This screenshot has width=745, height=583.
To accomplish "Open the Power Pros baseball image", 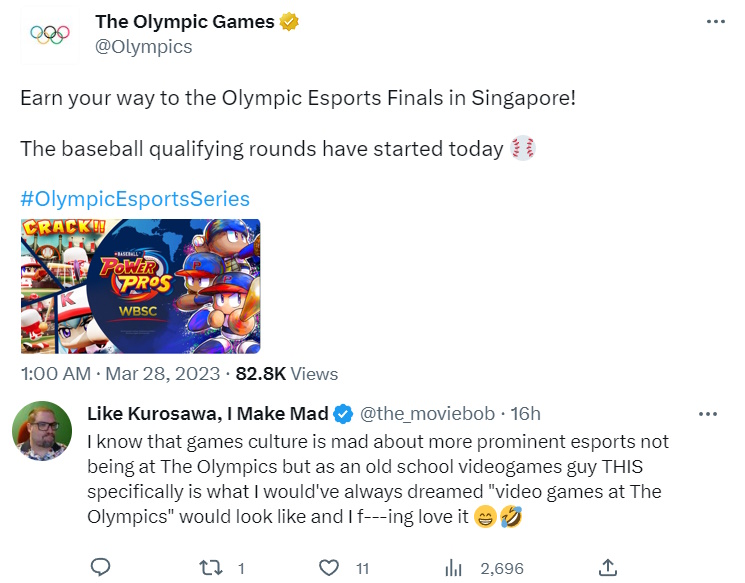I will click(140, 285).
